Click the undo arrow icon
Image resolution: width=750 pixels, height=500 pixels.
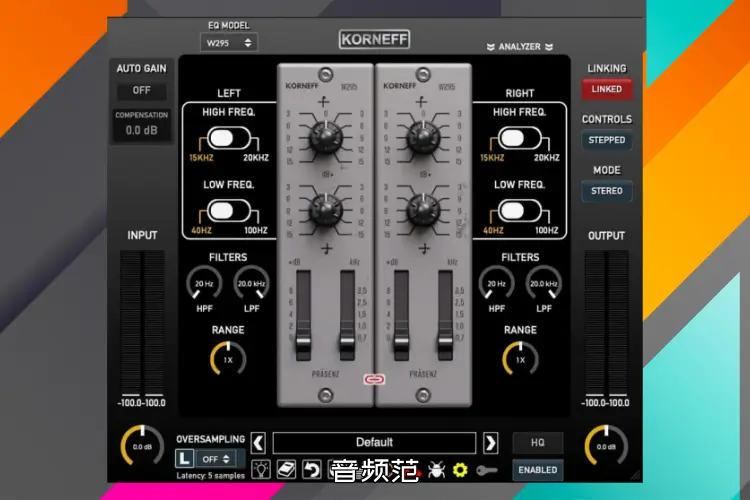312,470
